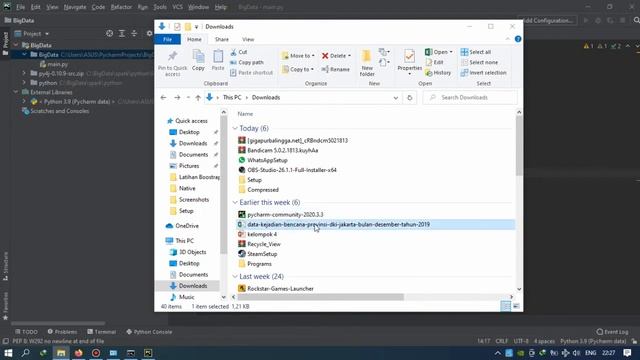
Task: Open main.py in PyCharm project tree
Action: click(x=53, y=64)
